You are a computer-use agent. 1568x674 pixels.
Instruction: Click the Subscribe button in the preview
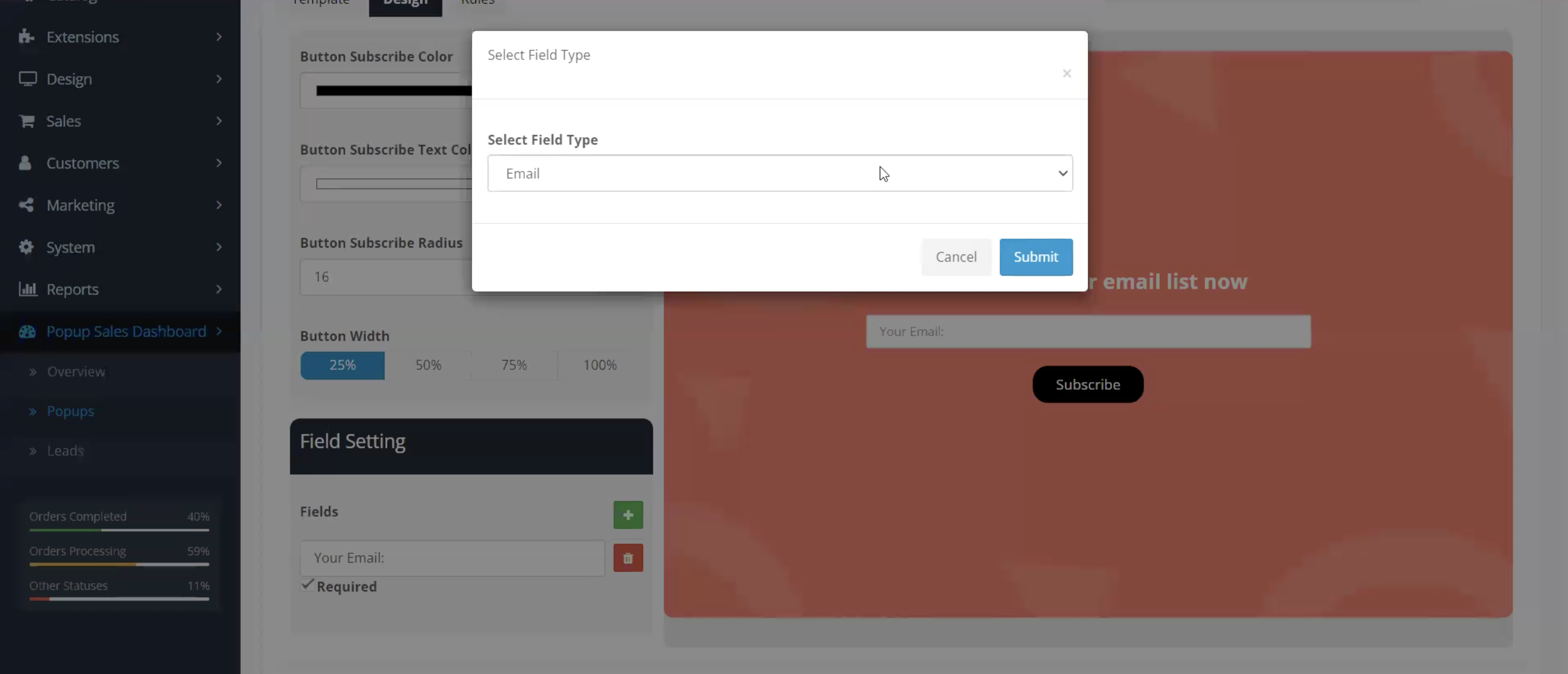click(x=1088, y=384)
